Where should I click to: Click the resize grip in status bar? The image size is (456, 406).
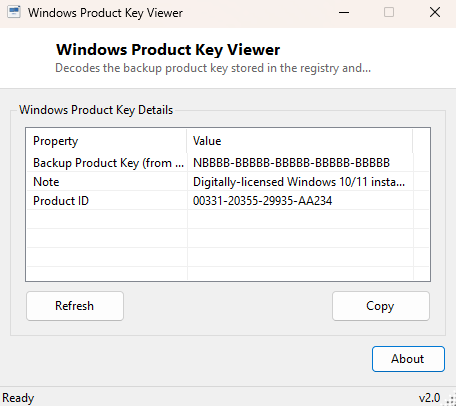coord(450,399)
